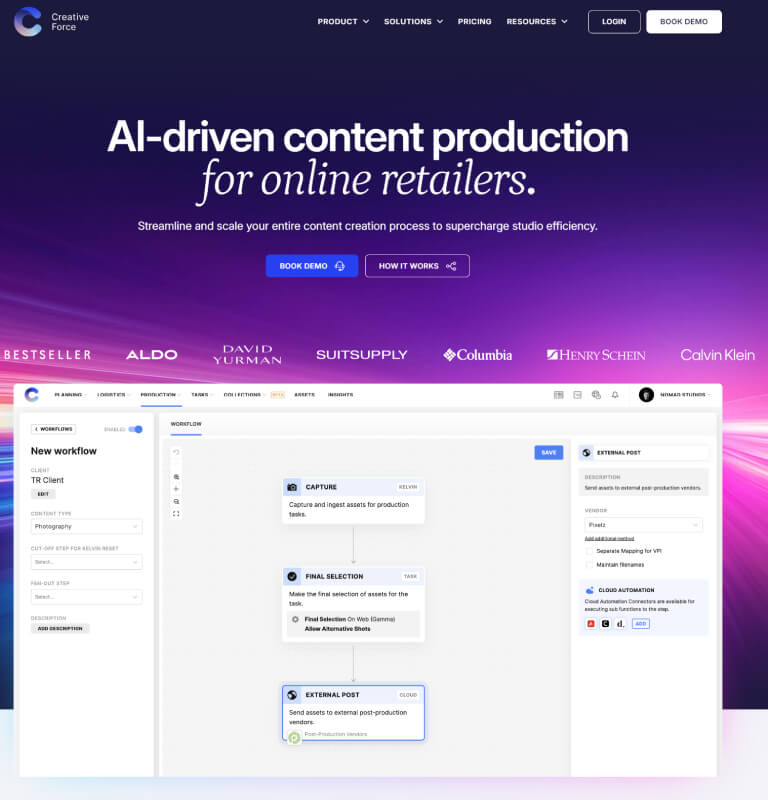Image resolution: width=768 pixels, height=800 pixels.
Task: Select the Production tab in dashboard
Action: (x=161, y=395)
